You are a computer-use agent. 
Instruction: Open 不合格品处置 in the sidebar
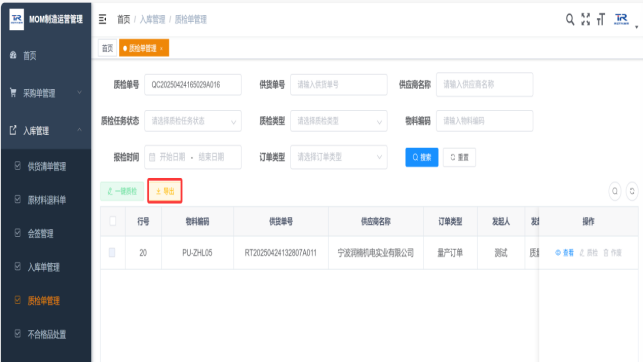(x=46, y=334)
